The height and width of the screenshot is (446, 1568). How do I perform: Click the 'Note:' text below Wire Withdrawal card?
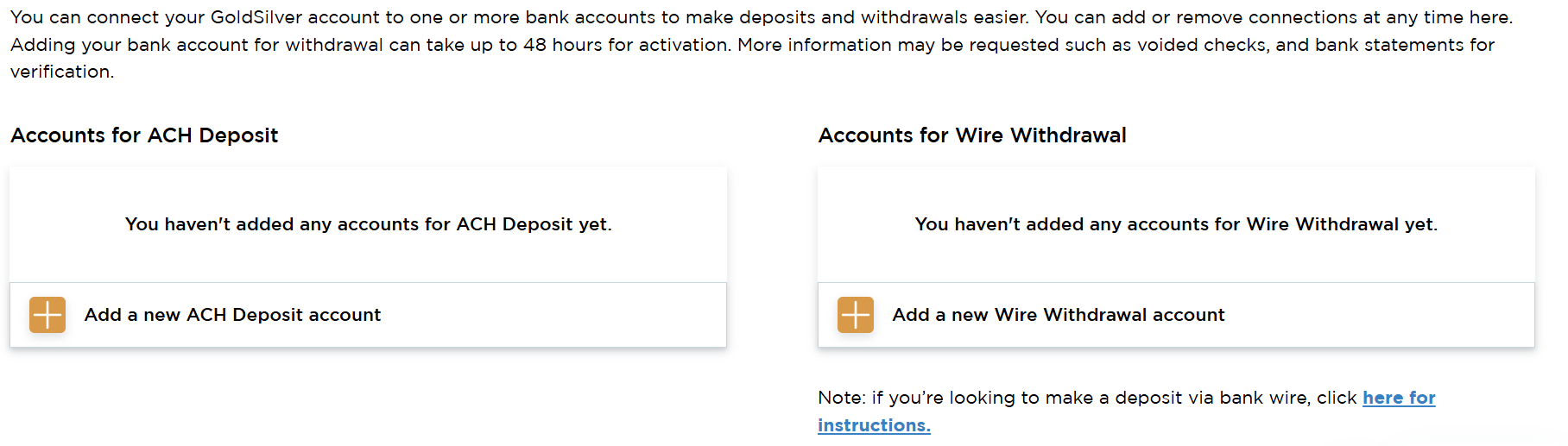coord(842,398)
